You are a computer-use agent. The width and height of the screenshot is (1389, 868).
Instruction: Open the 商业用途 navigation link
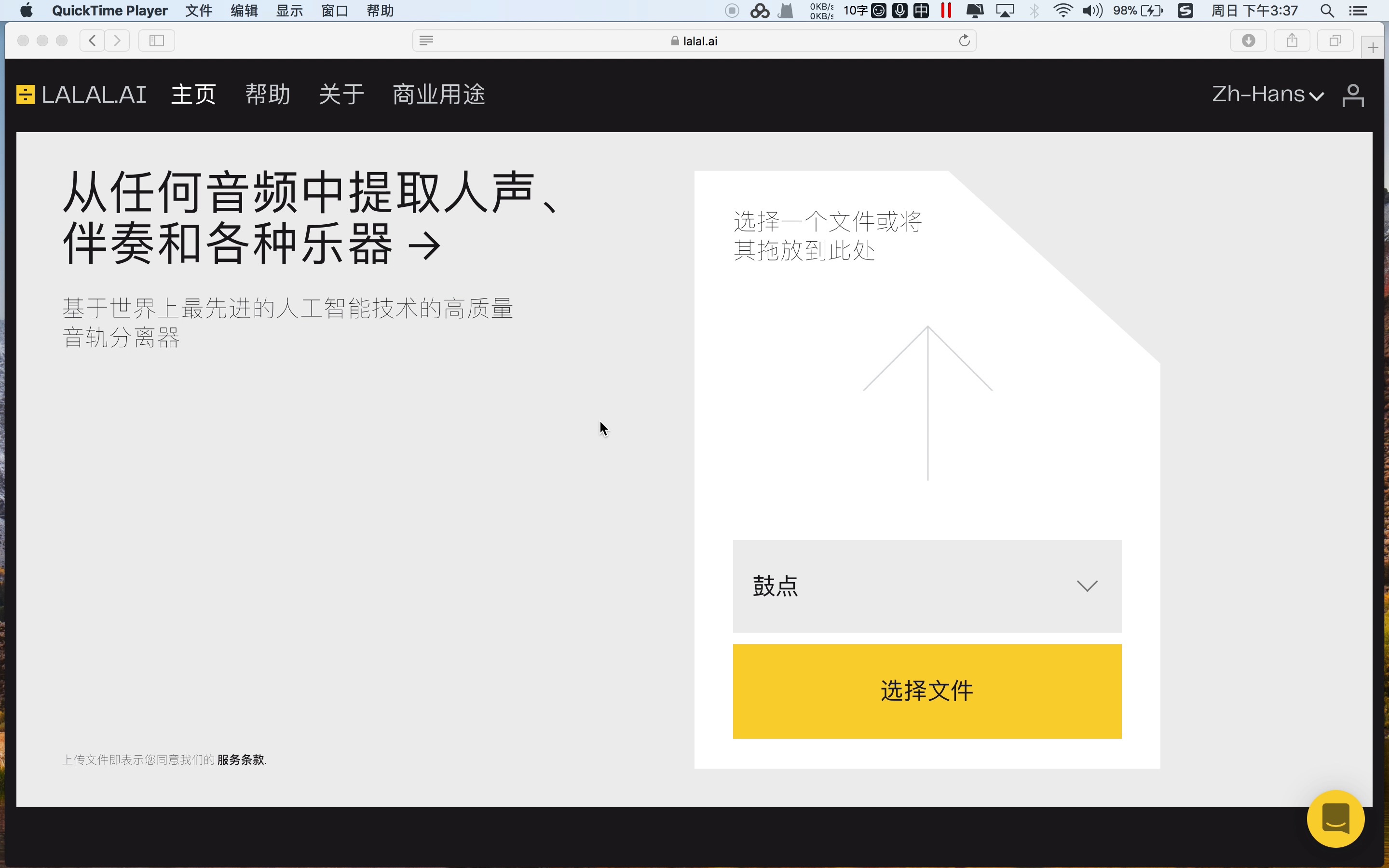click(x=439, y=94)
